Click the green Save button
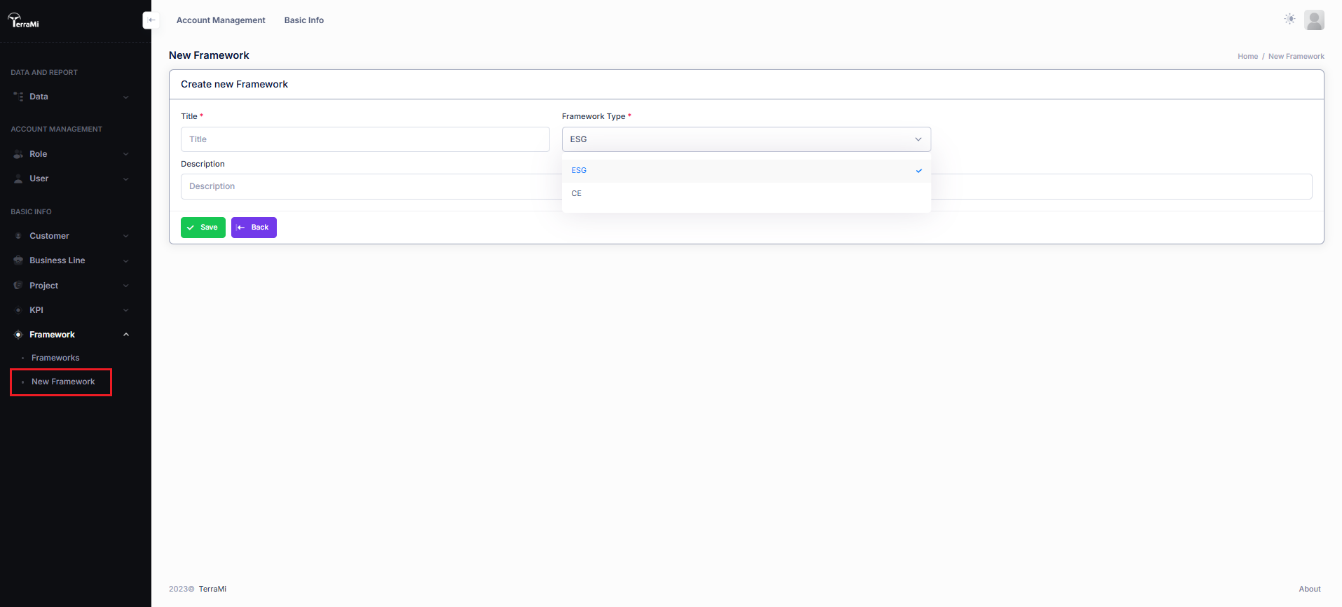This screenshot has height=607, width=1342. click(x=203, y=228)
